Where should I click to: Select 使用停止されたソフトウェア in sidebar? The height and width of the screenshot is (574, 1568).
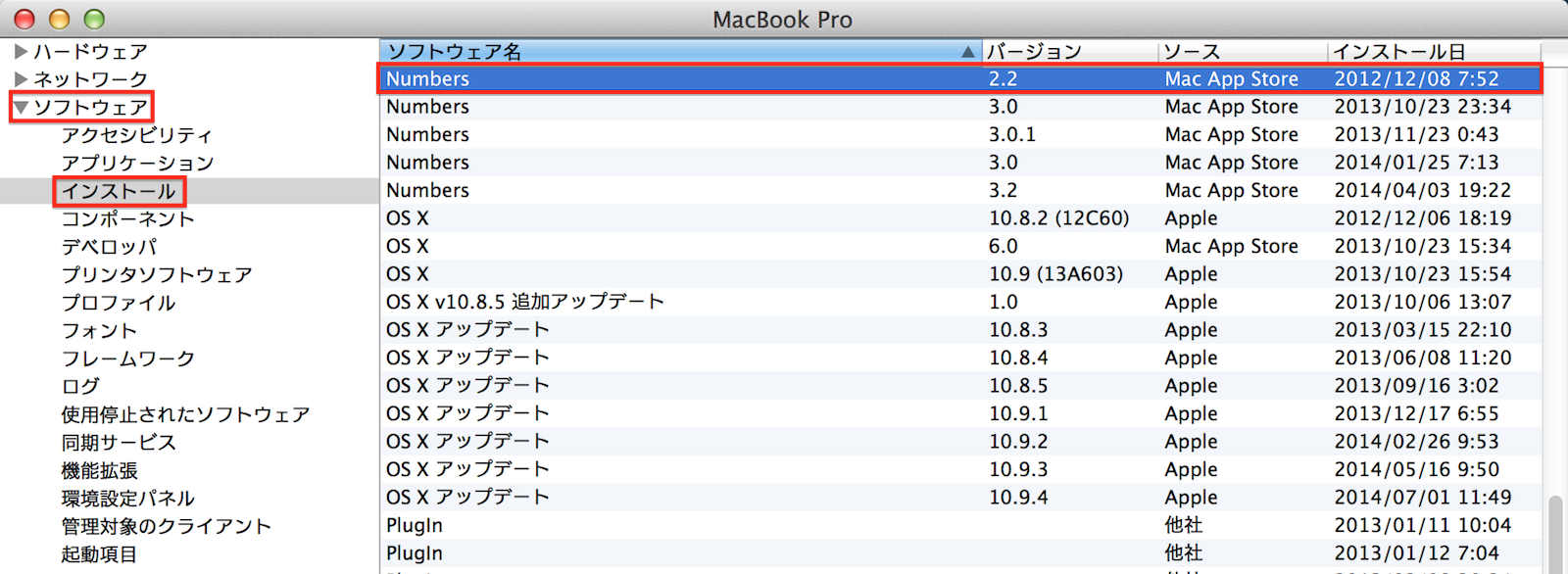click(185, 414)
